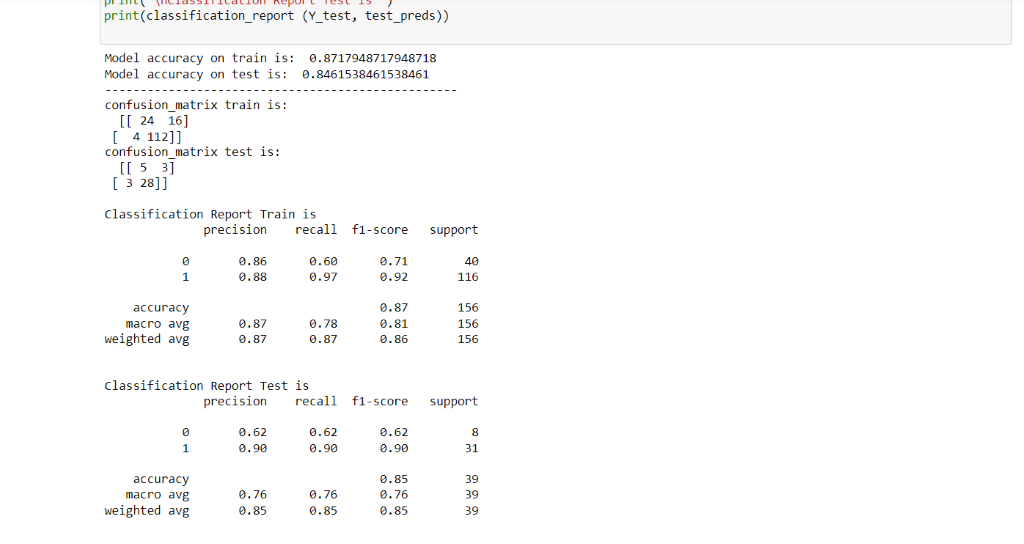Click the test confusion matrix row [ 3 28]]
Screen dimensions: 1024x544
[x=141, y=183]
